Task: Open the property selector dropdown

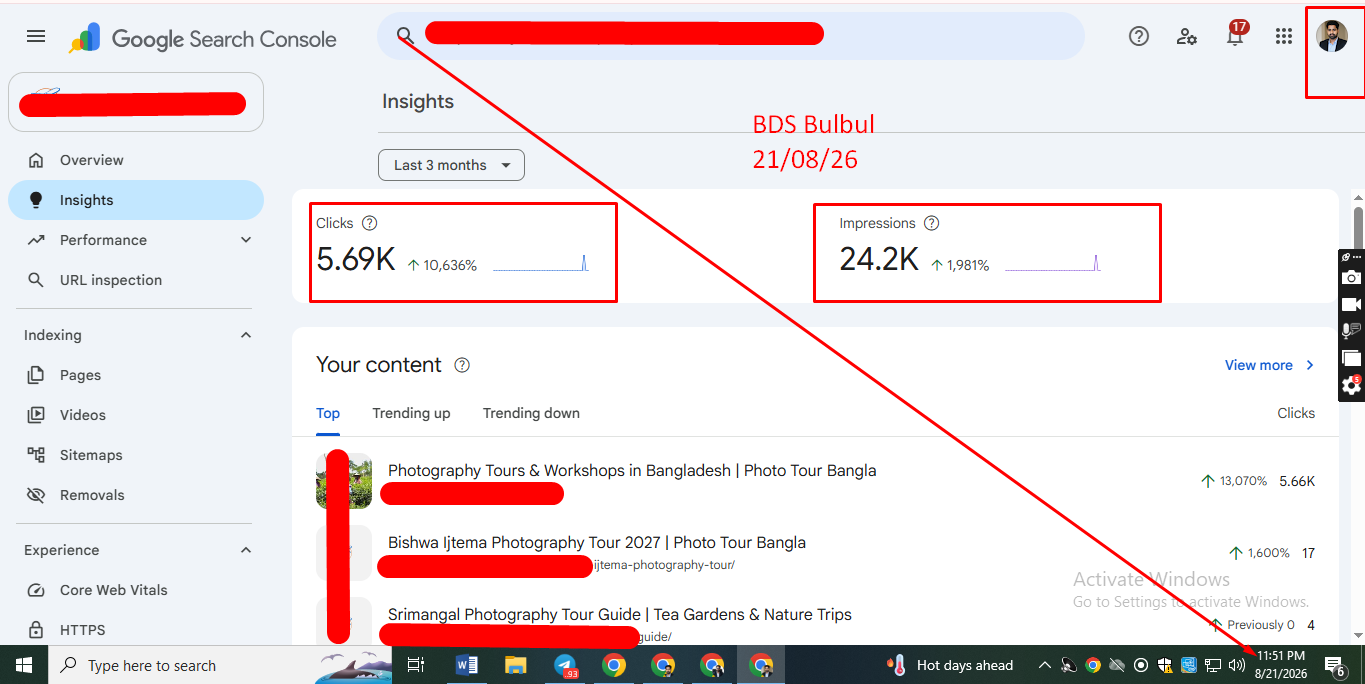Action: (x=136, y=102)
